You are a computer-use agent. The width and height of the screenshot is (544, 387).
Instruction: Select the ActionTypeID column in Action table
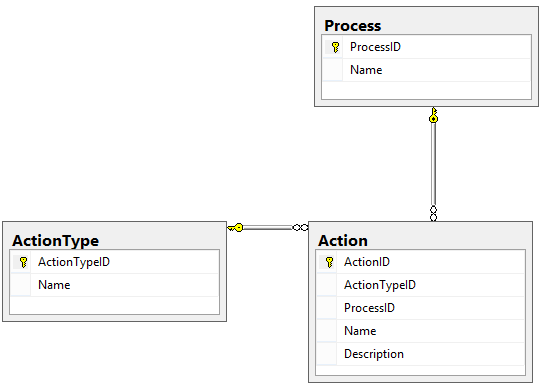(x=420, y=285)
